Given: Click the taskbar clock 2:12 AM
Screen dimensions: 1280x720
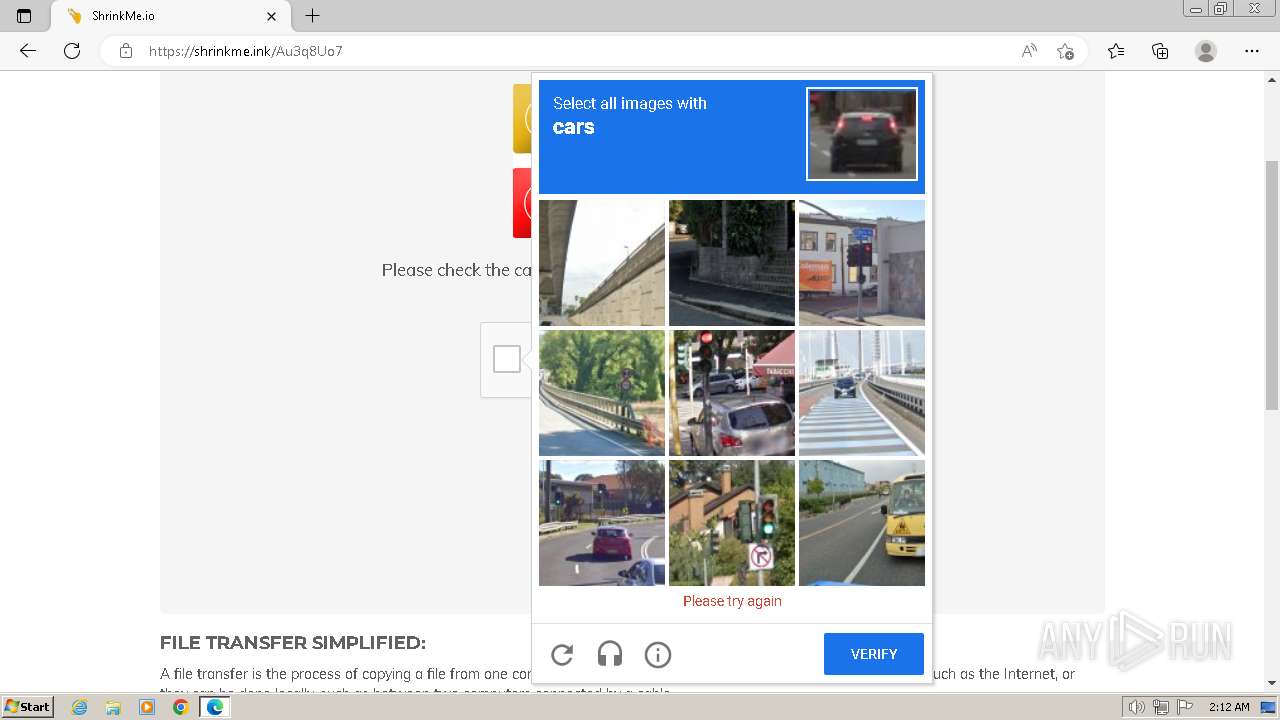Looking at the screenshot, I should (x=1228, y=707).
